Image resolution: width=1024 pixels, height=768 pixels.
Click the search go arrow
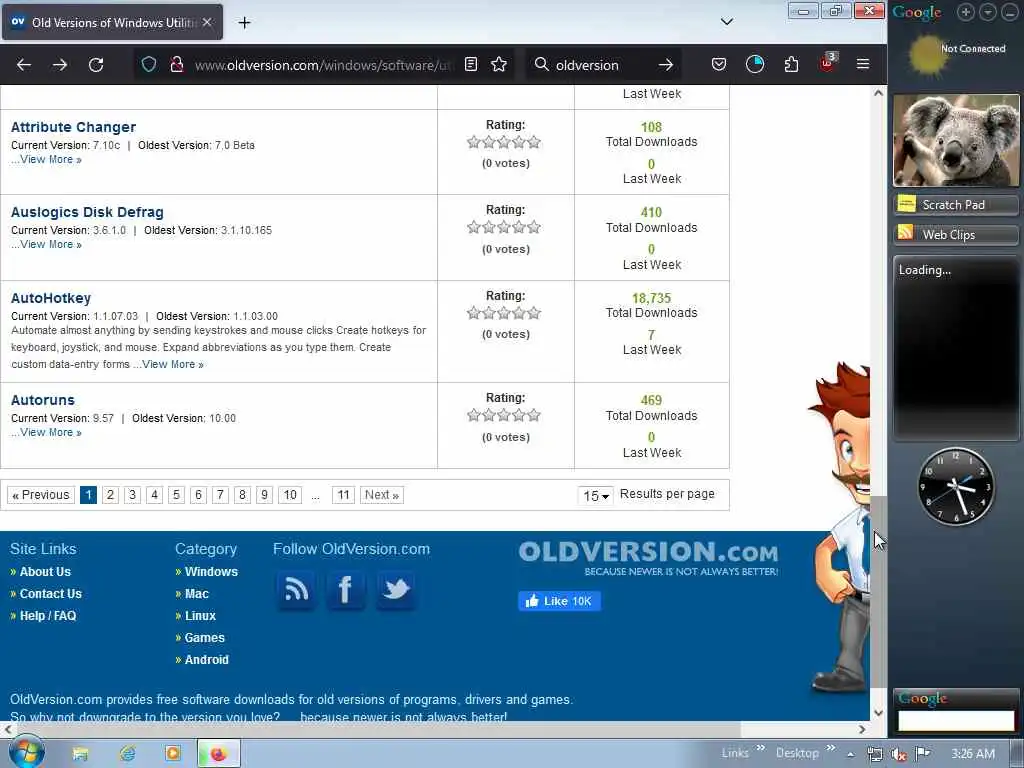[x=665, y=65]
